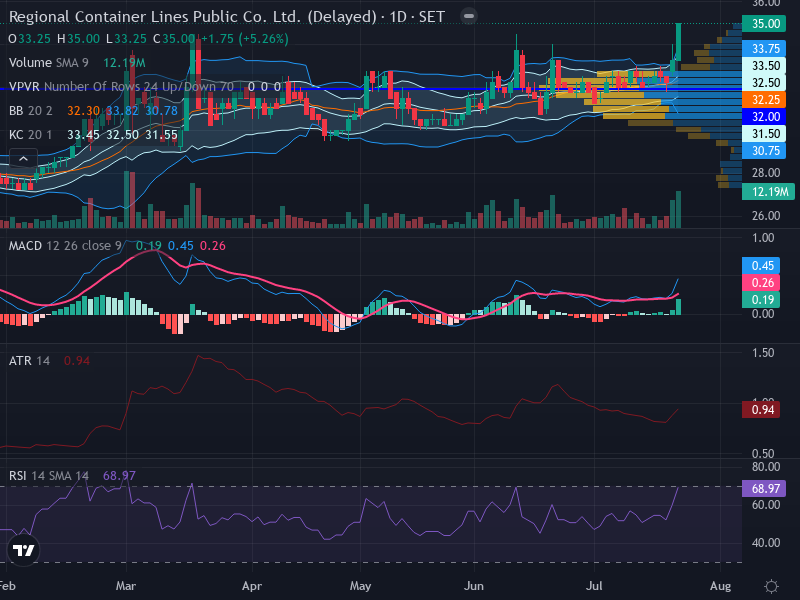
Task: Click the blue 0.45 MACD axis label
Action: point(761,265)
